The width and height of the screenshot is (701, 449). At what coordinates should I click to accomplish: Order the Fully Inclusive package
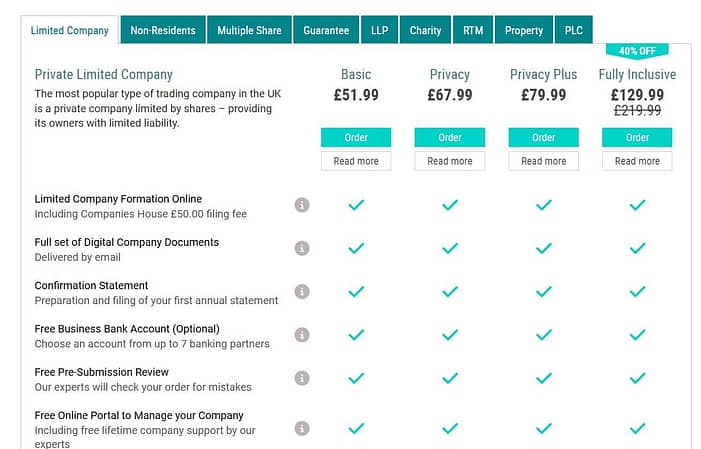click(x=637, y=137)
